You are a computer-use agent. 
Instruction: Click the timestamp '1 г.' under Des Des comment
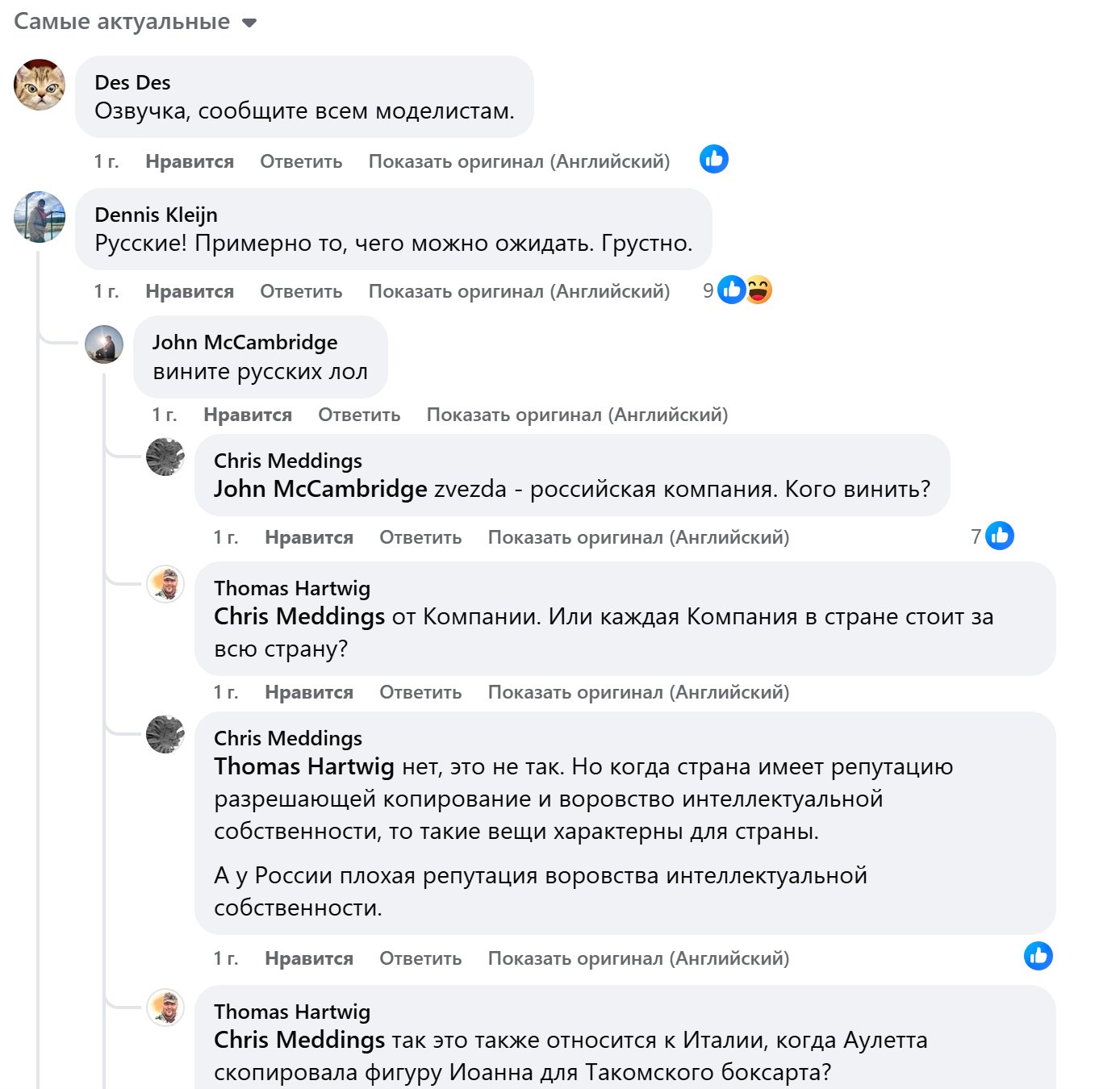click(107, 161)
